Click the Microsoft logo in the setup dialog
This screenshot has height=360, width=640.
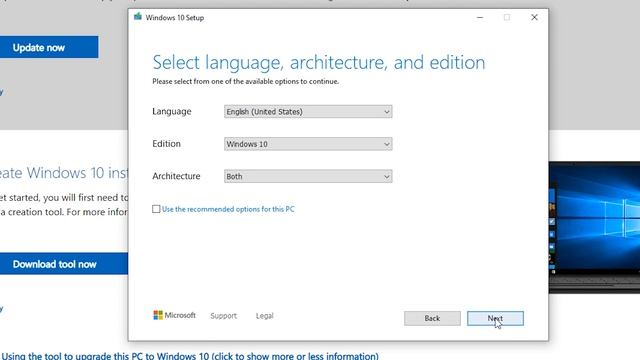click(x=174, y=315)
